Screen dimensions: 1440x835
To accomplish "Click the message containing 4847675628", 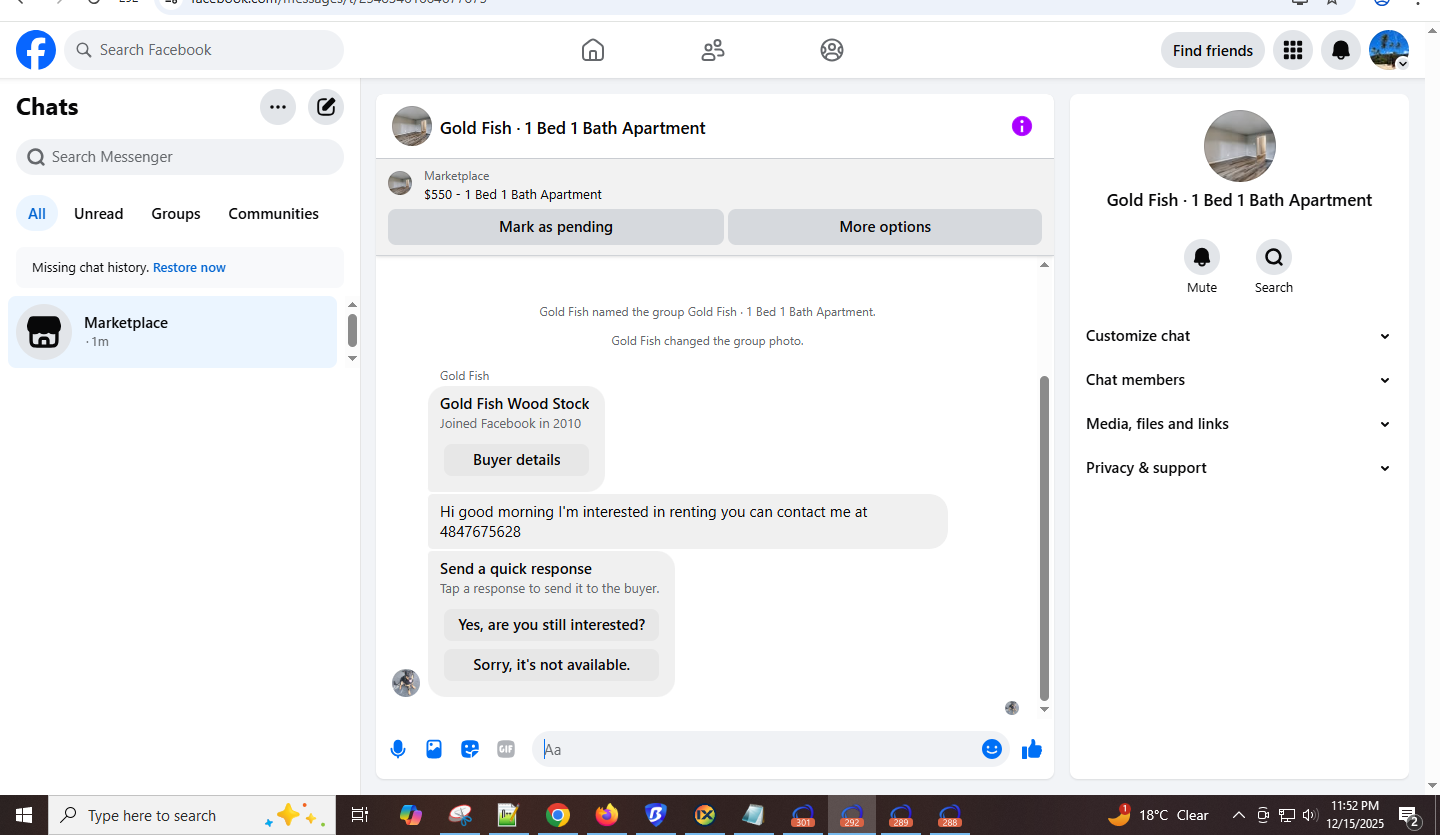I will (x=688, y=521).
